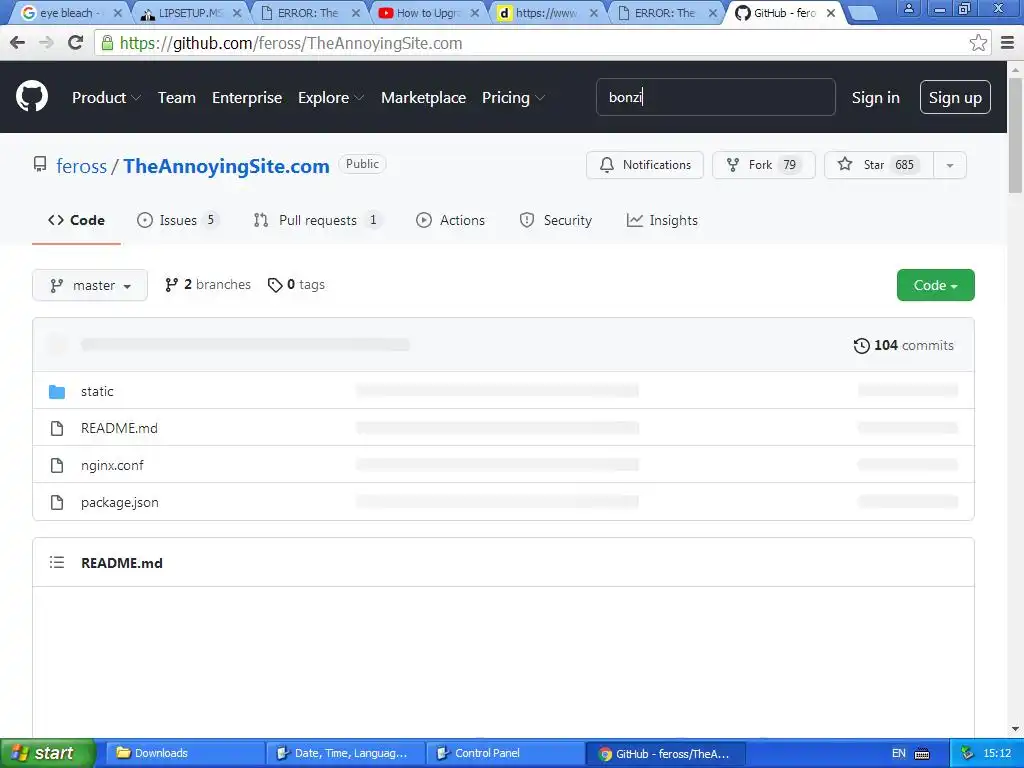
Task: Expand the Product menu
Action: [x=106, y=97]
